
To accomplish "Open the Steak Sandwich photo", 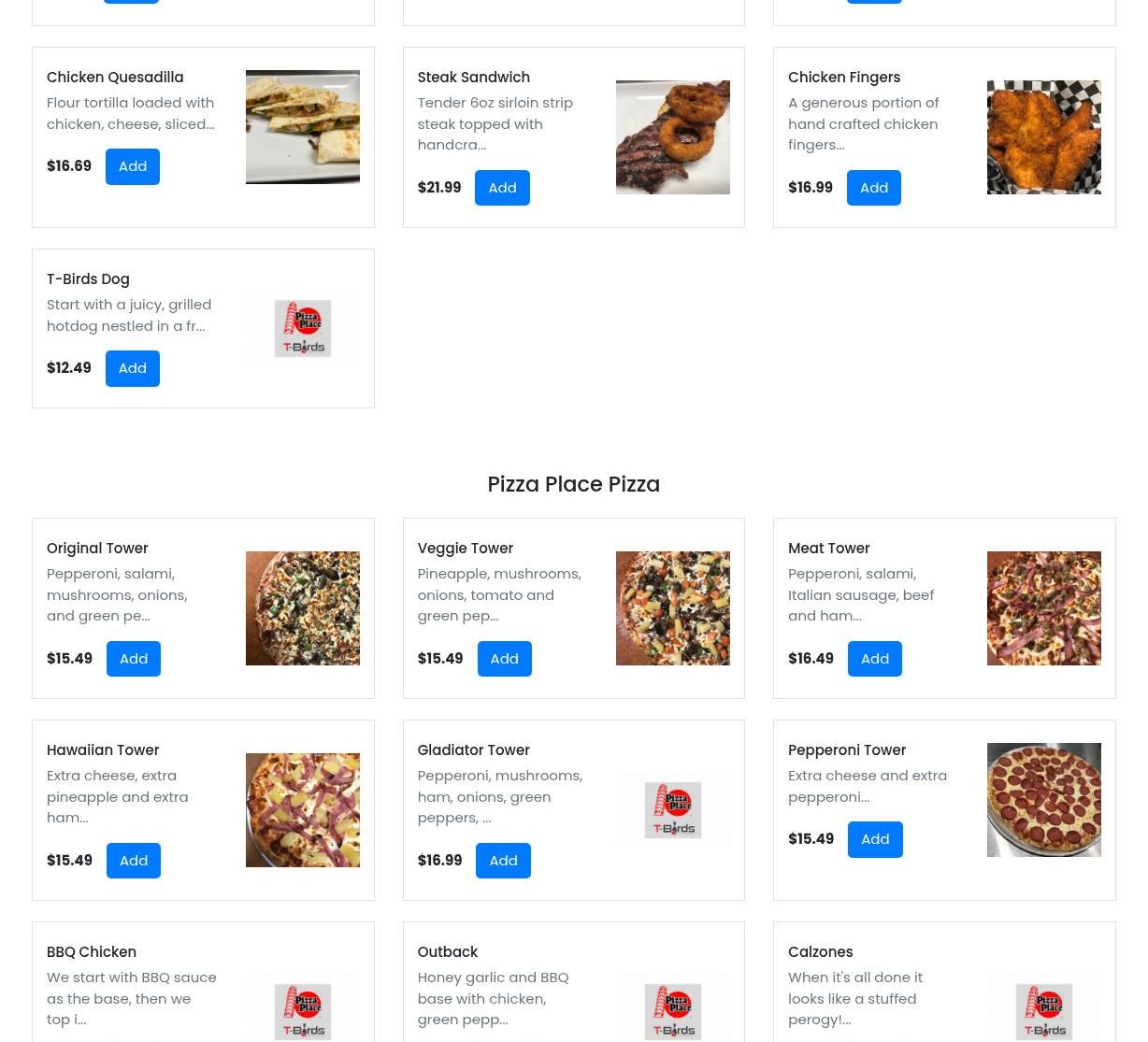I will point(673,137).
